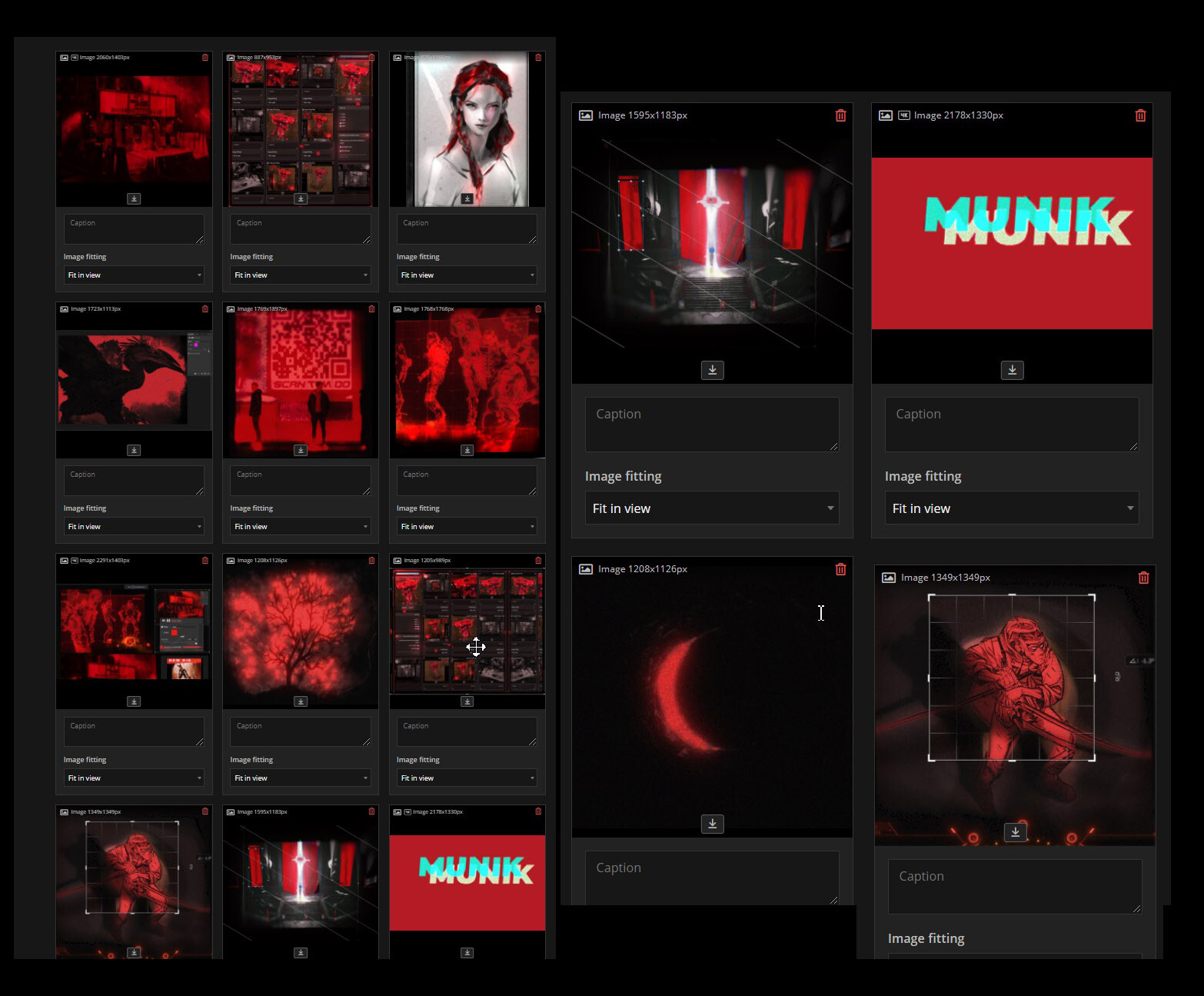Image resolution: width=1204 pixels, height=996 pixels.
Task: Delete the woman portrait image card
Action: point(538,58)
